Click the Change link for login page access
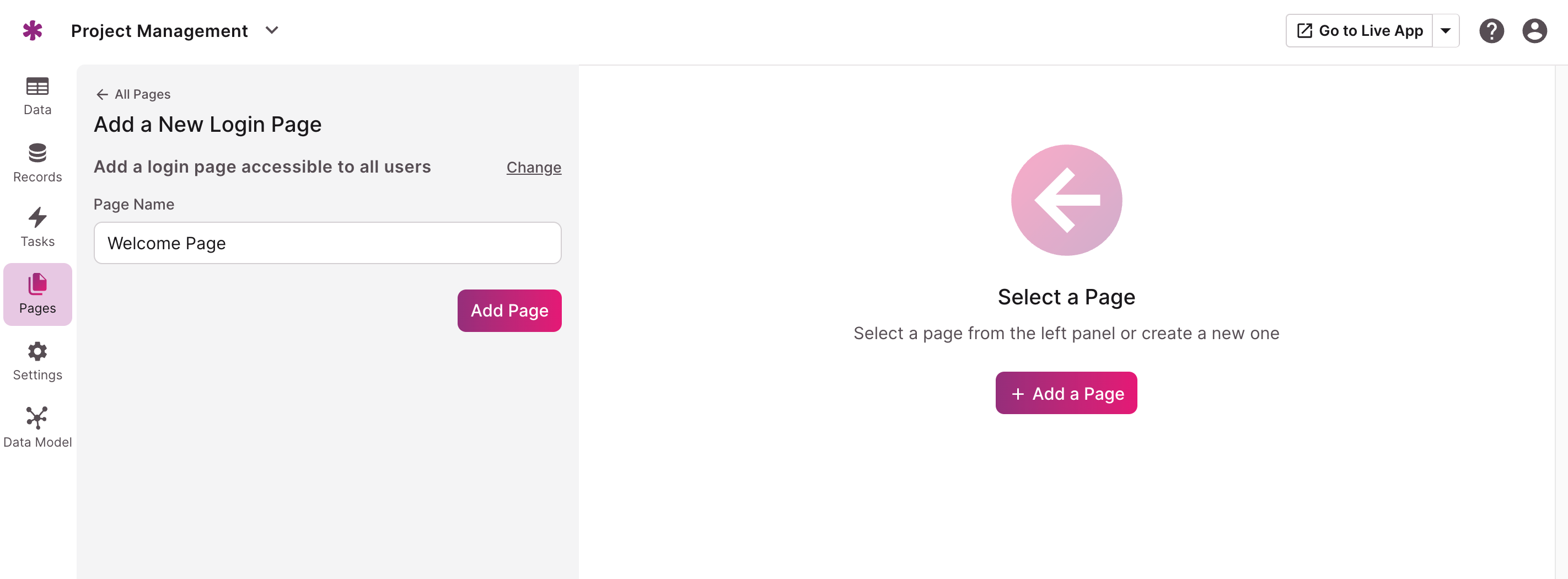Viewport: 1568px width, 579px height. point(533,168)
